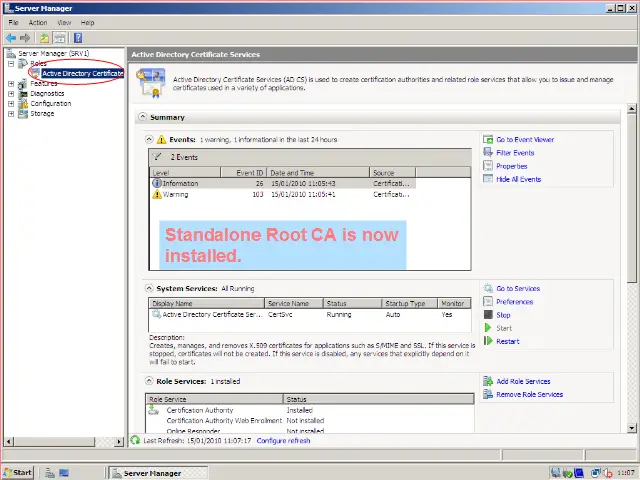Click the Up one level toolbar icon
The height and width of the screenshot is (480, 640).
coord(43,38)
